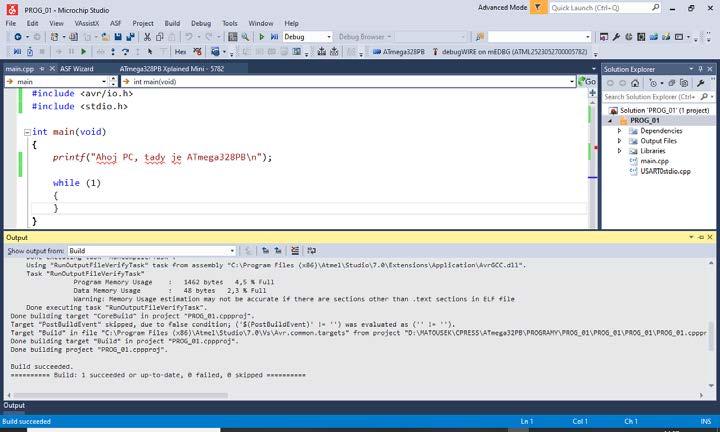
Task: Click Start Without Debugging icon
Action: pyautogui.click(x=274, y=37)
